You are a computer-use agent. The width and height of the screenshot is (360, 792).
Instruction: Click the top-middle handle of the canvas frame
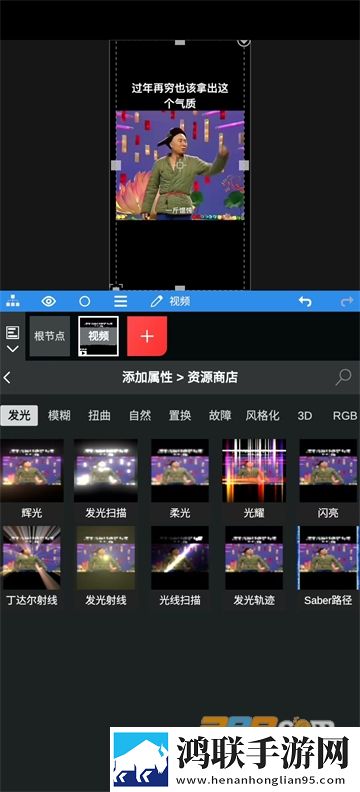click(180, 42)
